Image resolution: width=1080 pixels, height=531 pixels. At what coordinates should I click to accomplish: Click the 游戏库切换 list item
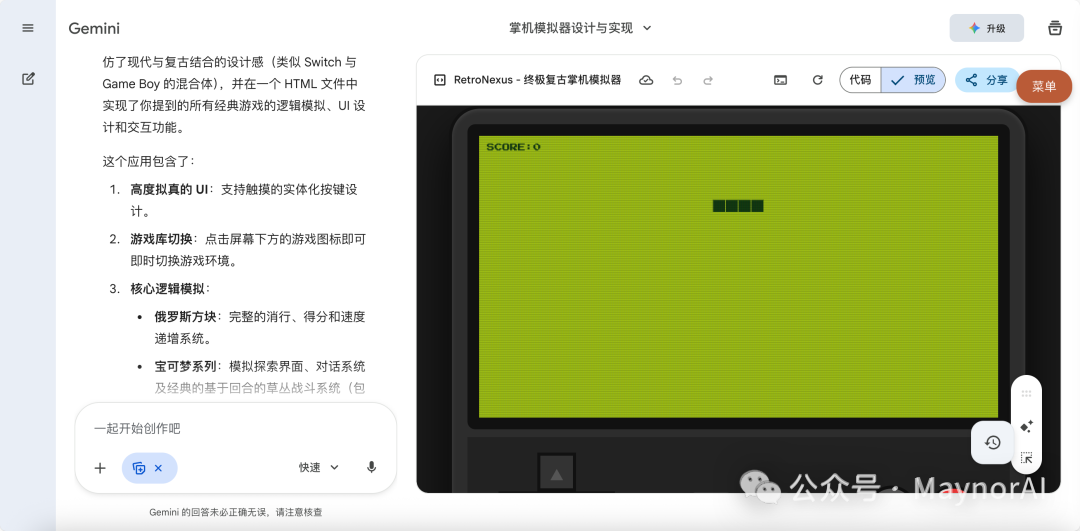(x=248, y=251)
